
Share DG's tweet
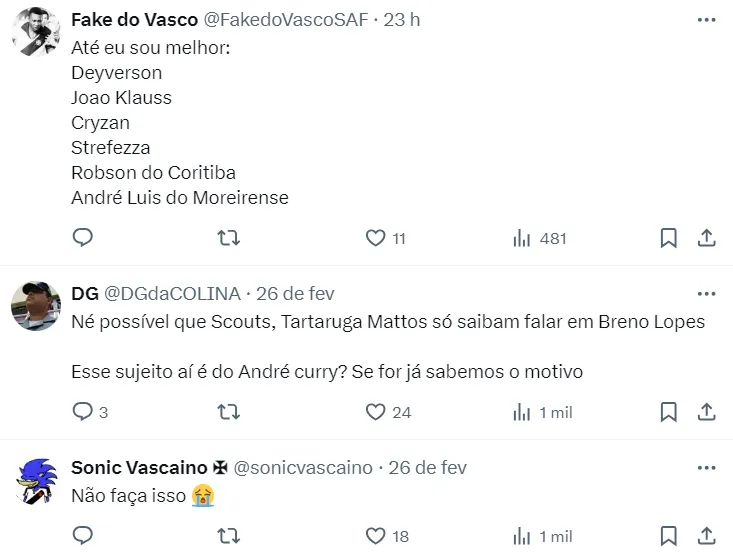(x=705, y=412)
